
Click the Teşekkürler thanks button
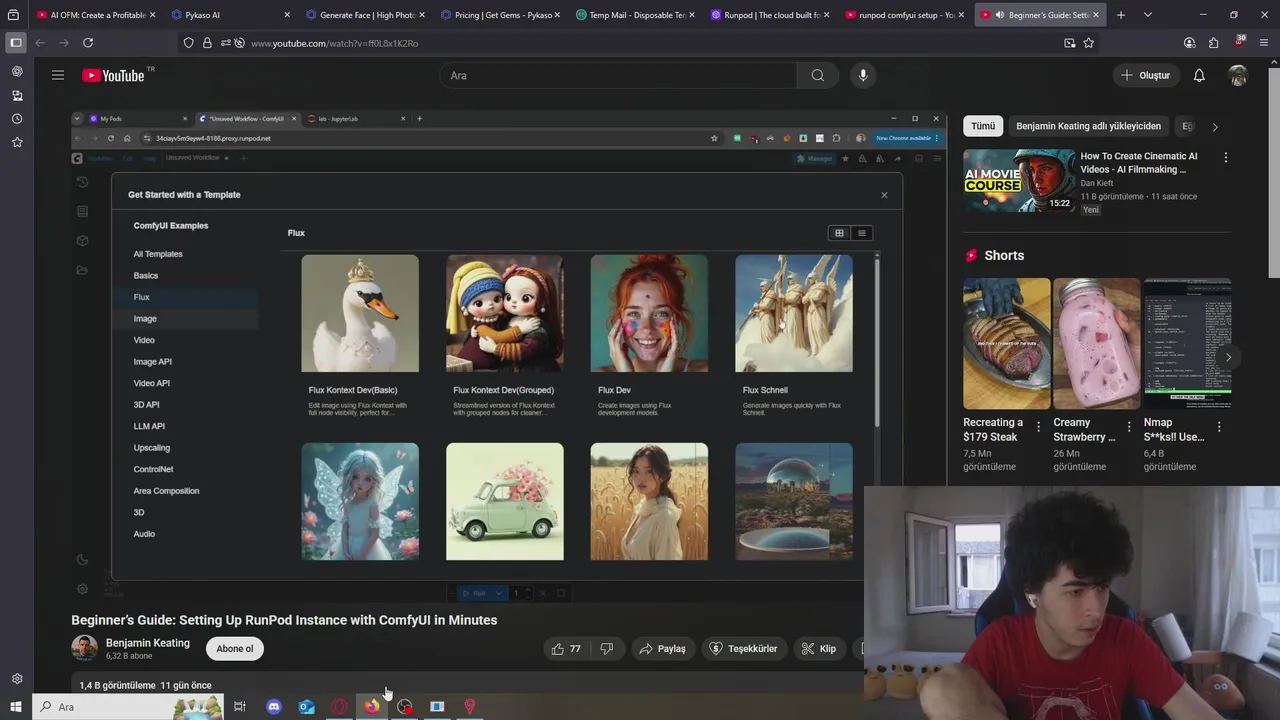click(743, 649)
